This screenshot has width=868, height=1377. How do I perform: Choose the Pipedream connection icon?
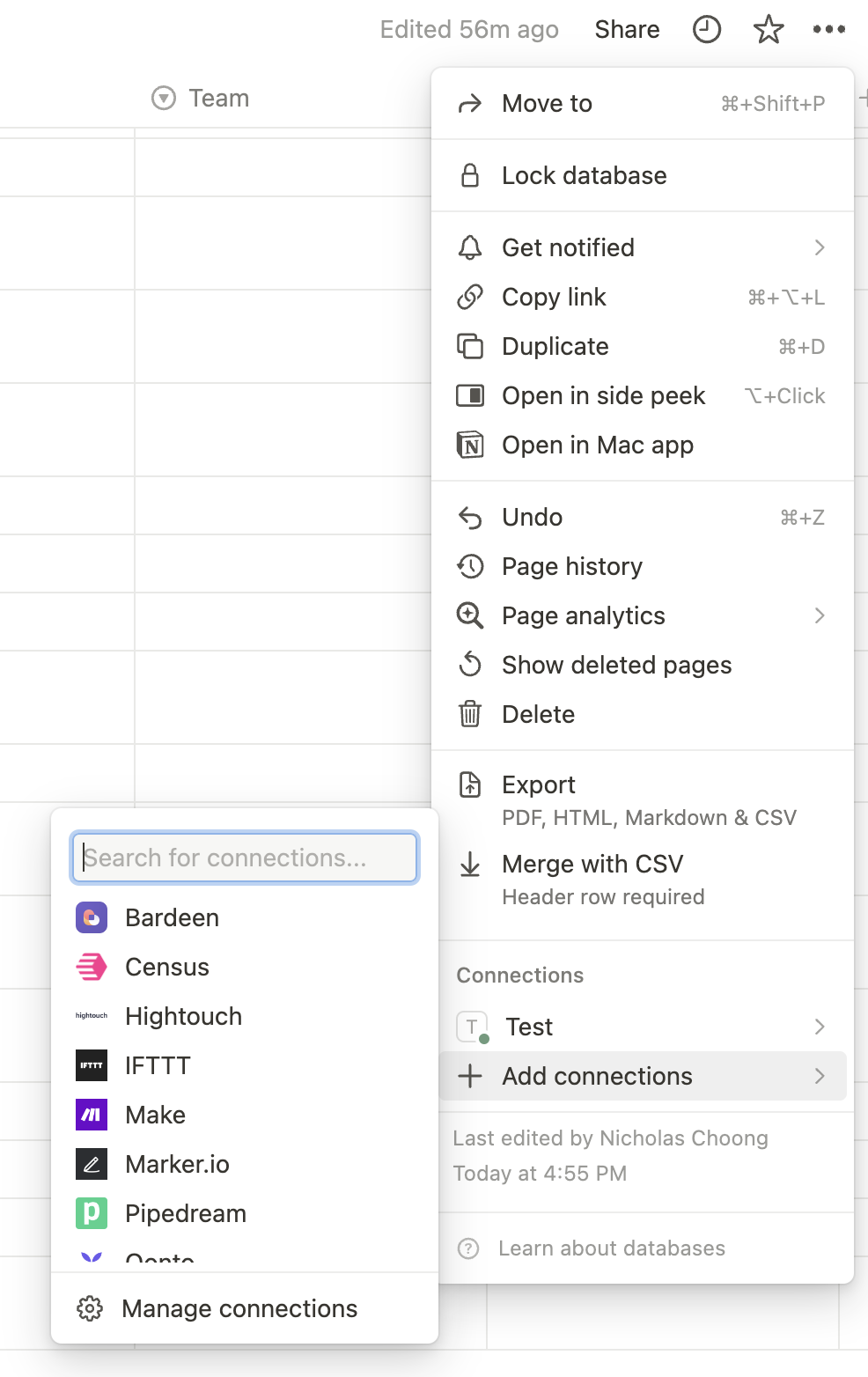coord(92,1213)
